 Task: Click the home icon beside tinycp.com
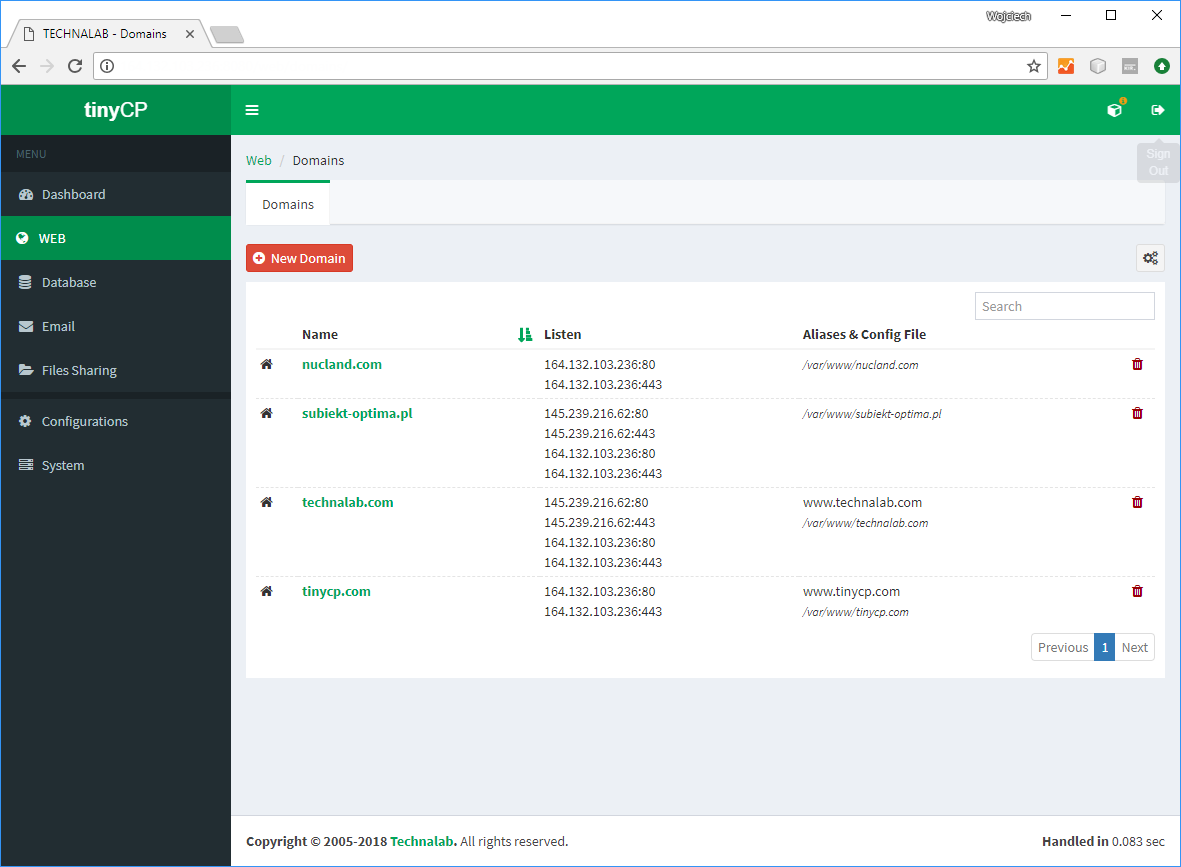pos(267,591)
